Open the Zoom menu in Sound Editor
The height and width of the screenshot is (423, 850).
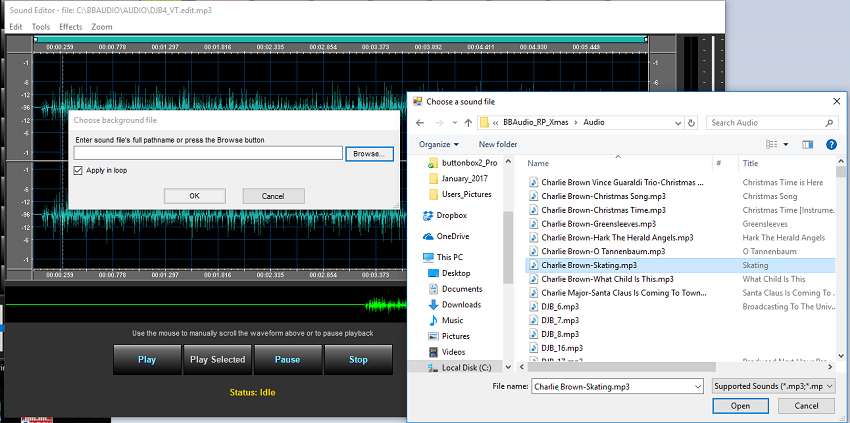click(x=102, y=27)
